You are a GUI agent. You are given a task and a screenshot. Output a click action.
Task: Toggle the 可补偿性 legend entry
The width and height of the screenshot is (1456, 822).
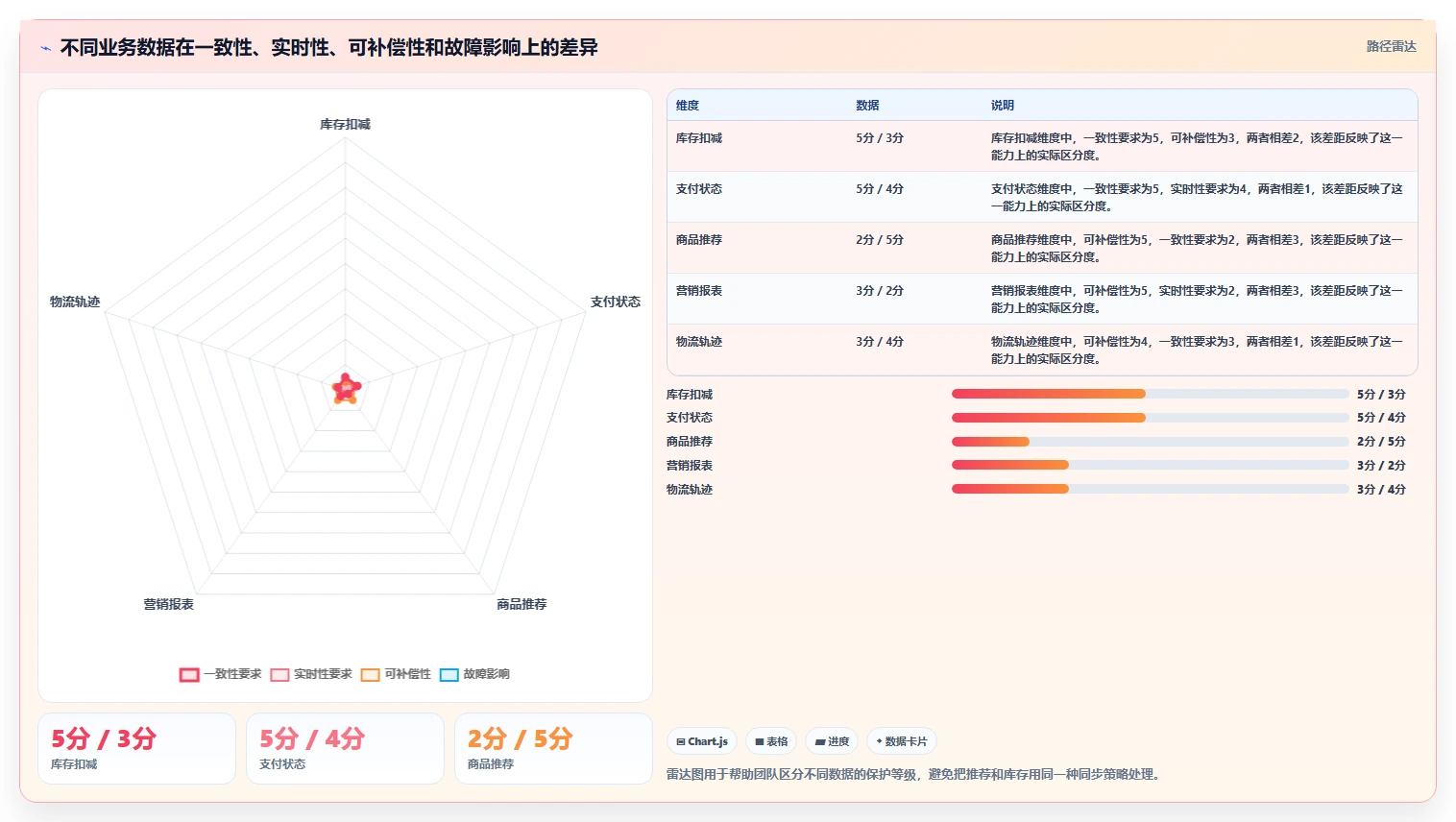396,674
